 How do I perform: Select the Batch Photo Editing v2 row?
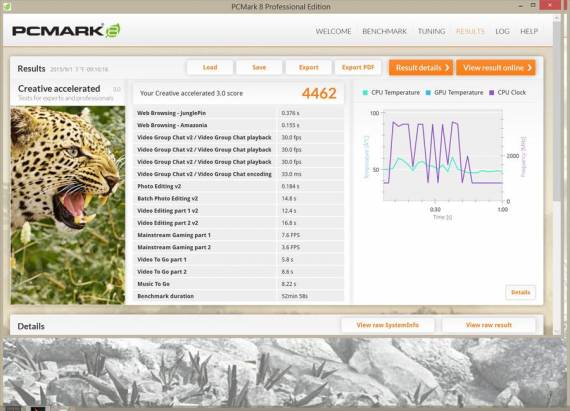[x=239, y=198]
